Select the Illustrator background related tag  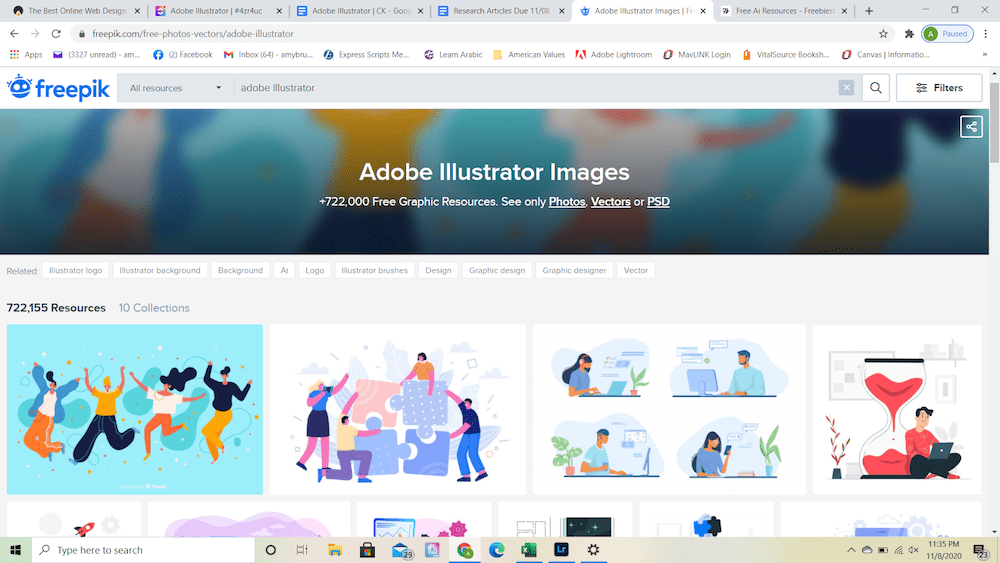point(159,270)
